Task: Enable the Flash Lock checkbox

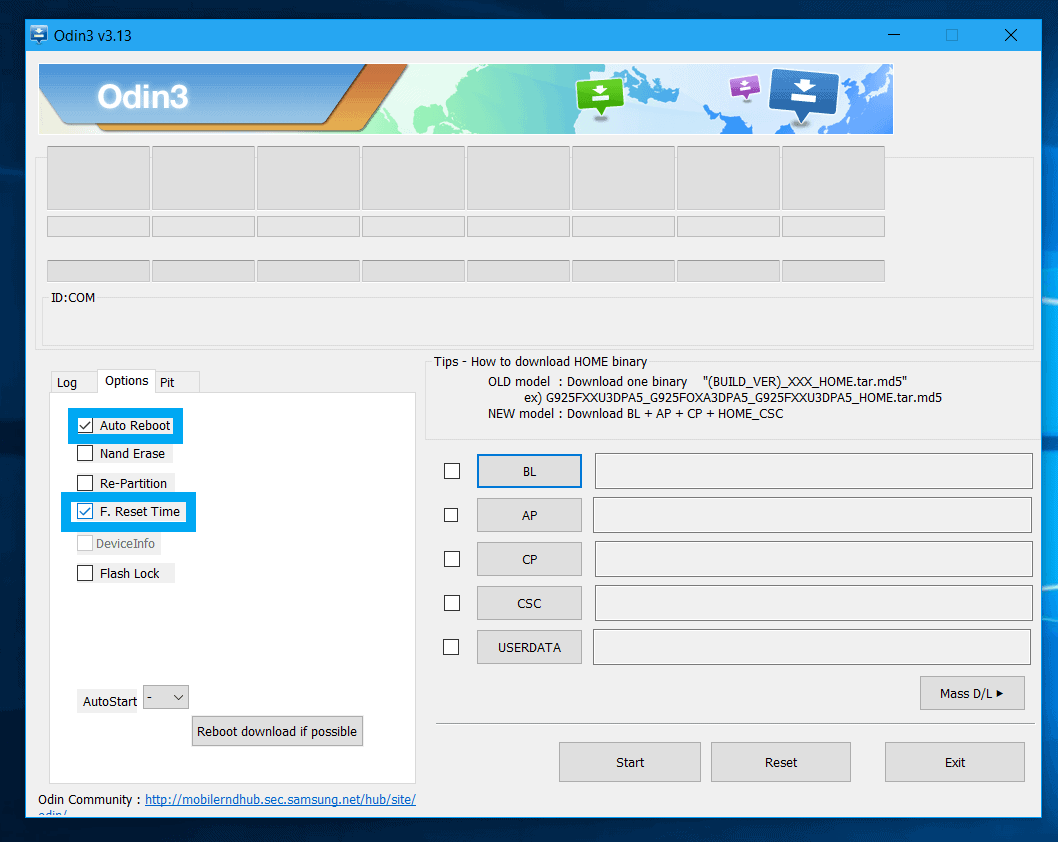Action: (x=85, y=573)
